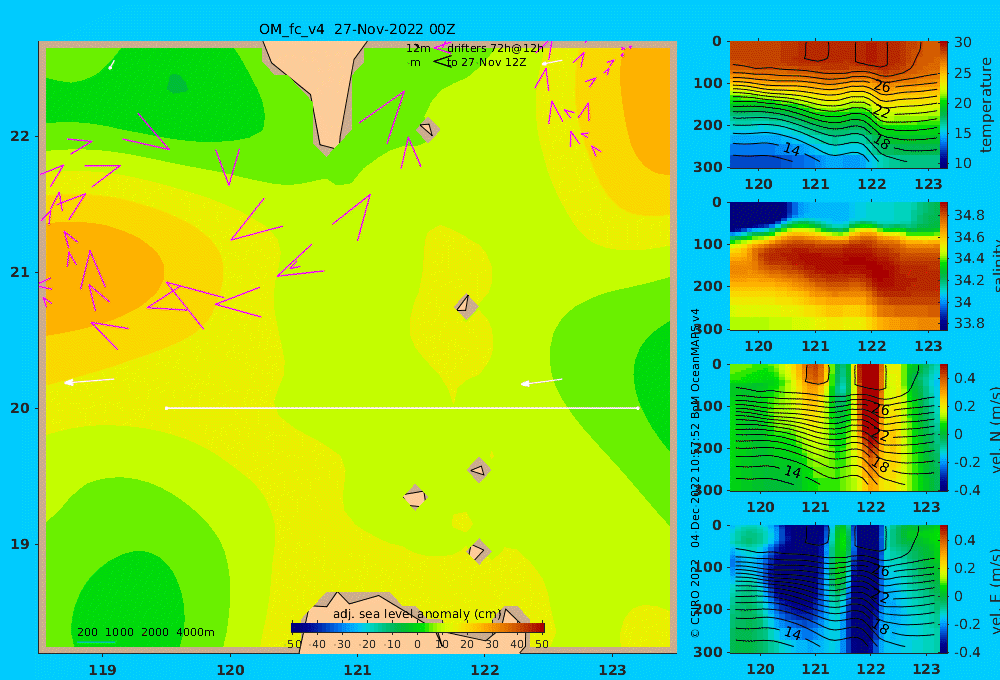Click the depth legend '200 1000 2000 4000m'

[x=145, y=632]
